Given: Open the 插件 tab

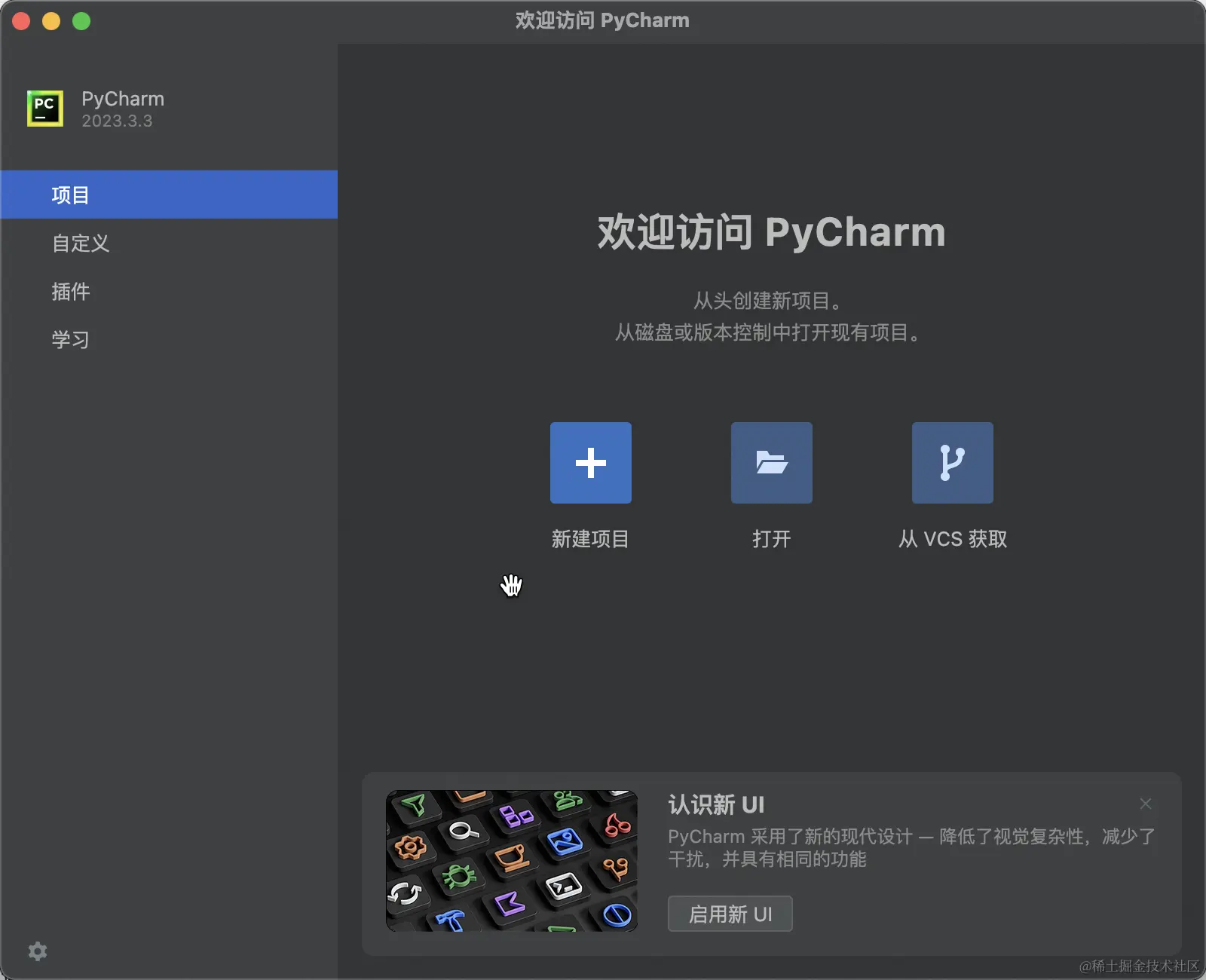Looking at the screenshot, I should click(x=169, y=291).
